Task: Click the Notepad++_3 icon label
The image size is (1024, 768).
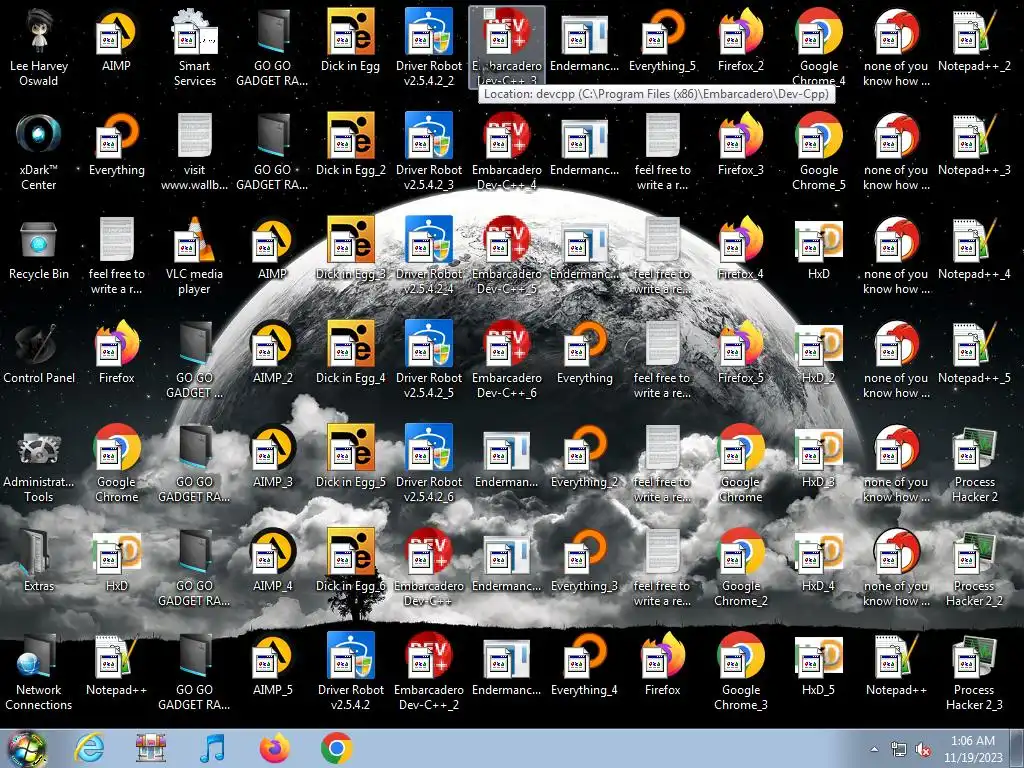Action: (x=974, y=170)
